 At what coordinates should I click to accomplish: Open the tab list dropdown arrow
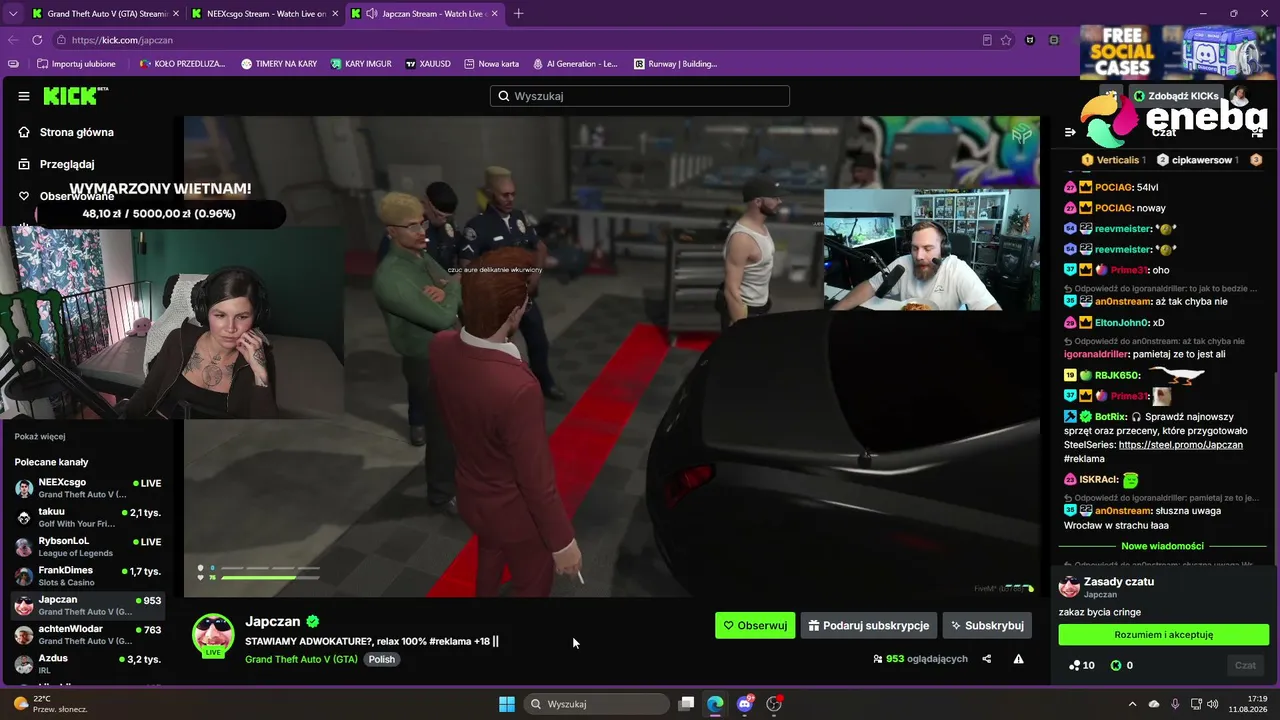tap(12, 14)
